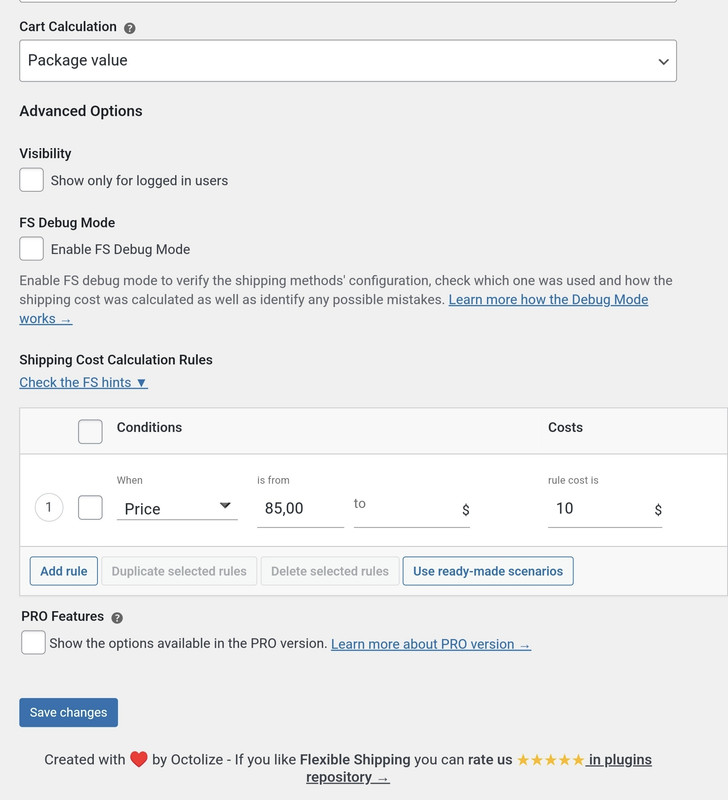Click the Add rule button
The height and width of the screenshot is (800, 728).
[64, 571]
